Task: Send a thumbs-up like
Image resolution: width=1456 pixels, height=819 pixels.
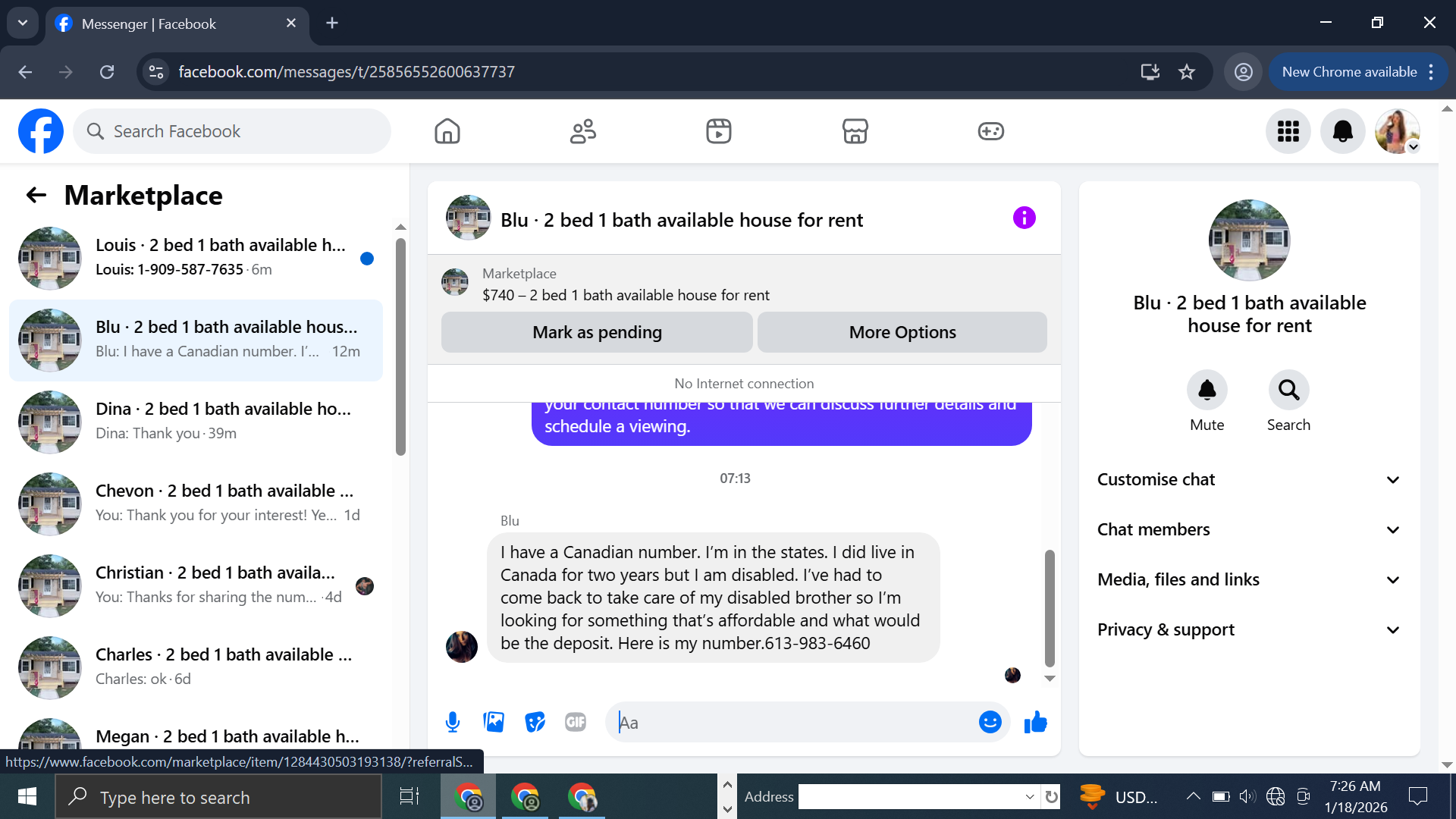Action: tap(1035, 722)
